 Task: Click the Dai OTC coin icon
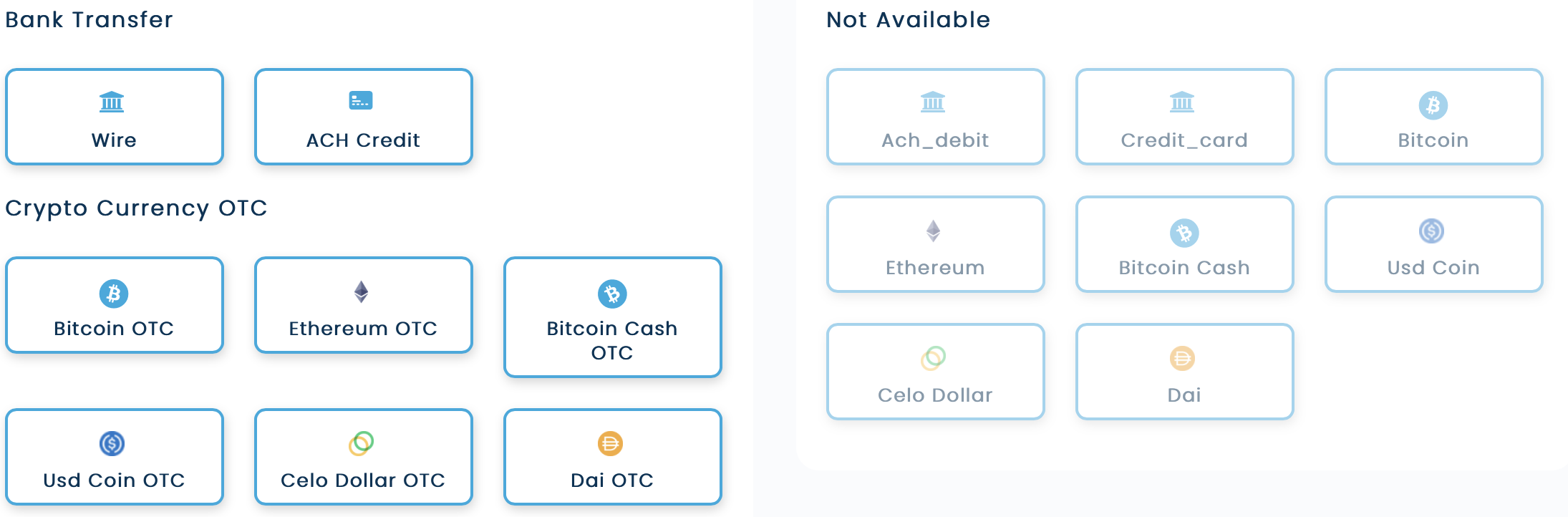tap(610, 444)
